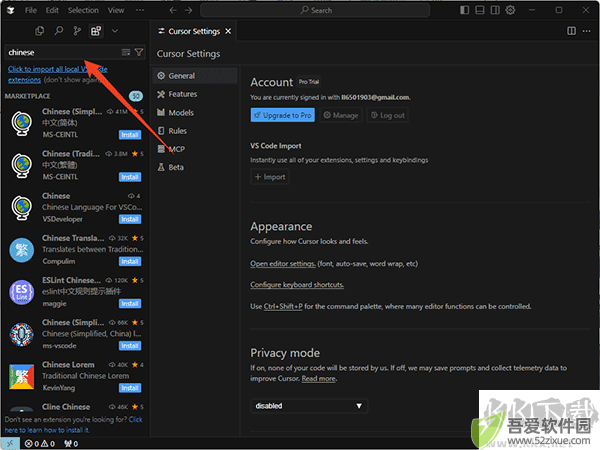
Task: Open editor more actions ellipsis
Action: click(x=587, y=31)
